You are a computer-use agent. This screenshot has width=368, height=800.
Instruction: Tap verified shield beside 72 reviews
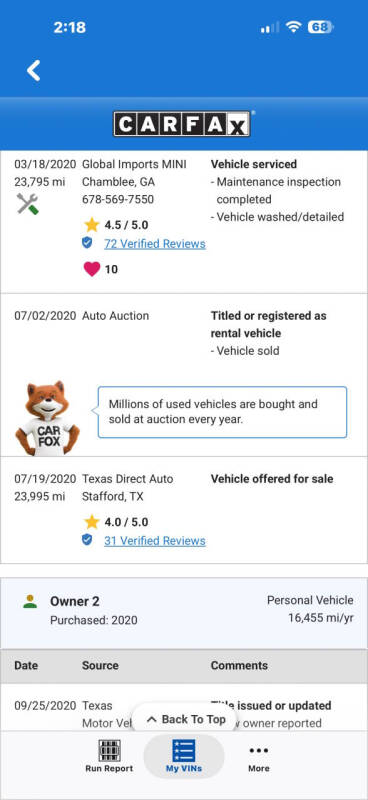coord(87,243)
